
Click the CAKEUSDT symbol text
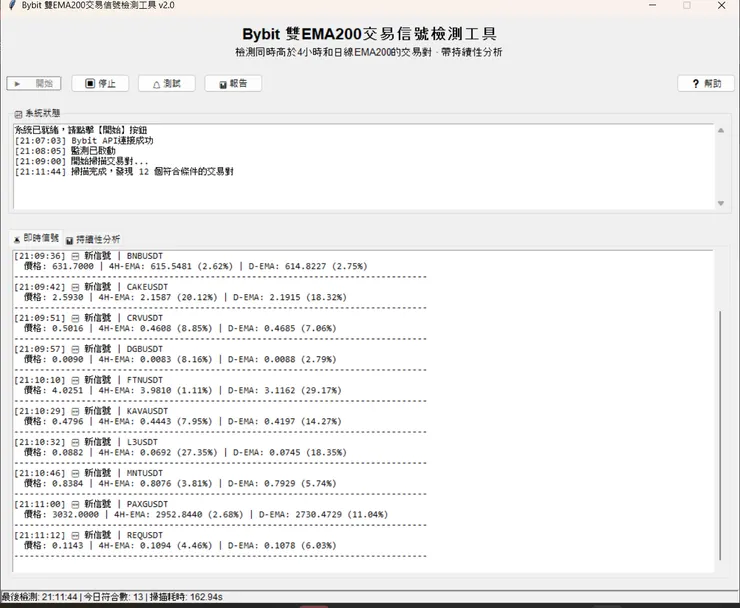pos(147,287)
